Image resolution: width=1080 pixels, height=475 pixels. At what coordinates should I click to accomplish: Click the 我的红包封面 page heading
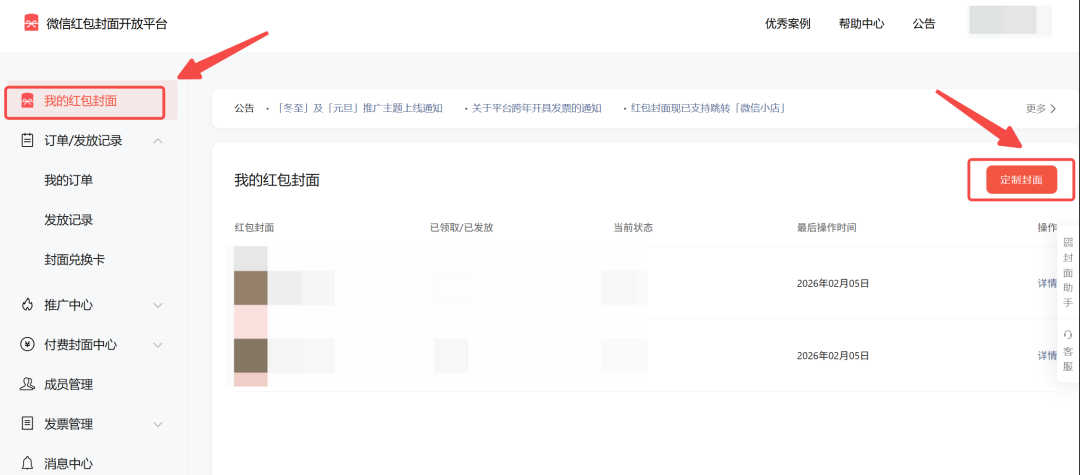[277, 180]
